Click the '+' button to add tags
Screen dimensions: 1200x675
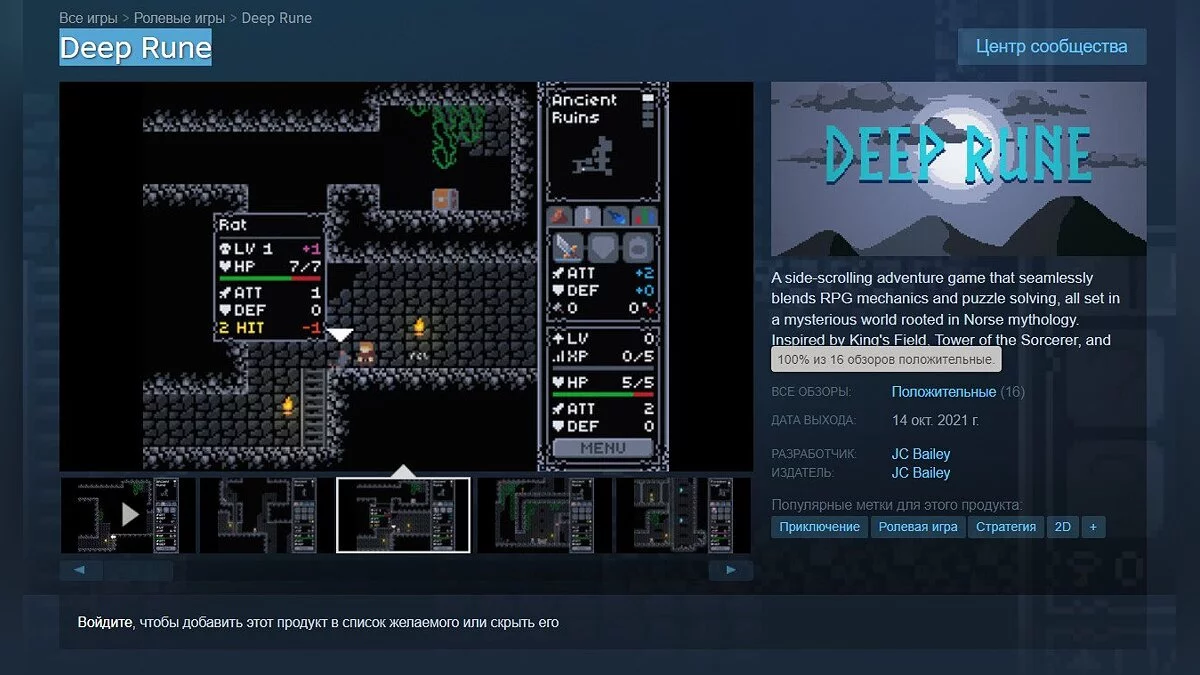(x=1093, y=527)
